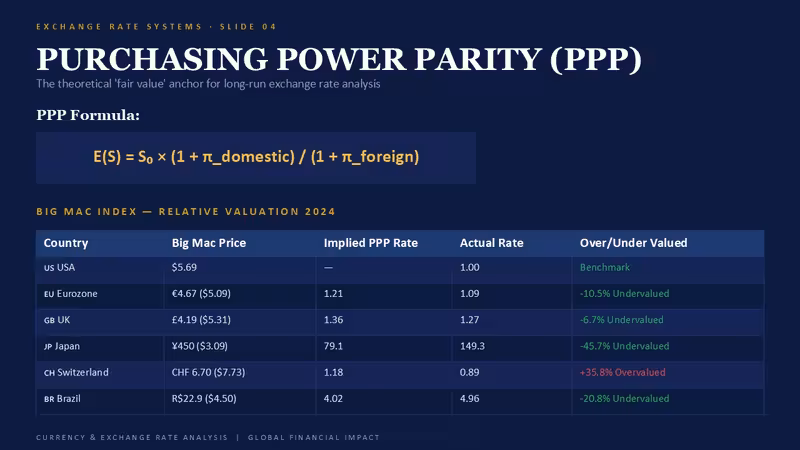Select the '1.00' actual rate cell
The height and width of the screenshot is (450, 800).
tap(469, 267)
